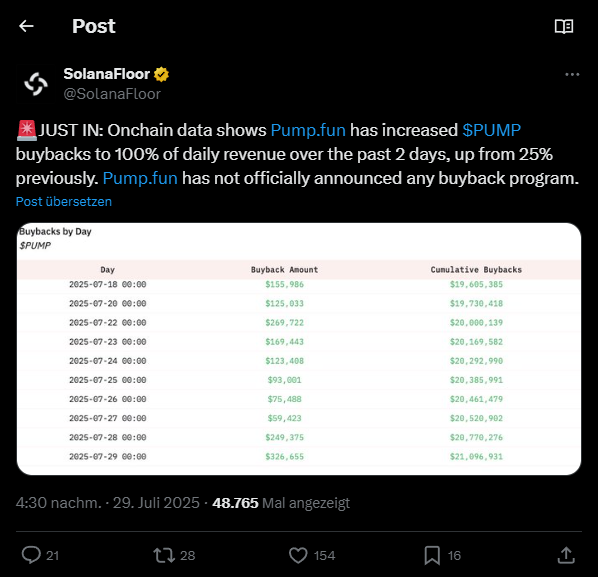Click the @SolanaFloor handle
The image size is (598, 577).
(112, 94)
